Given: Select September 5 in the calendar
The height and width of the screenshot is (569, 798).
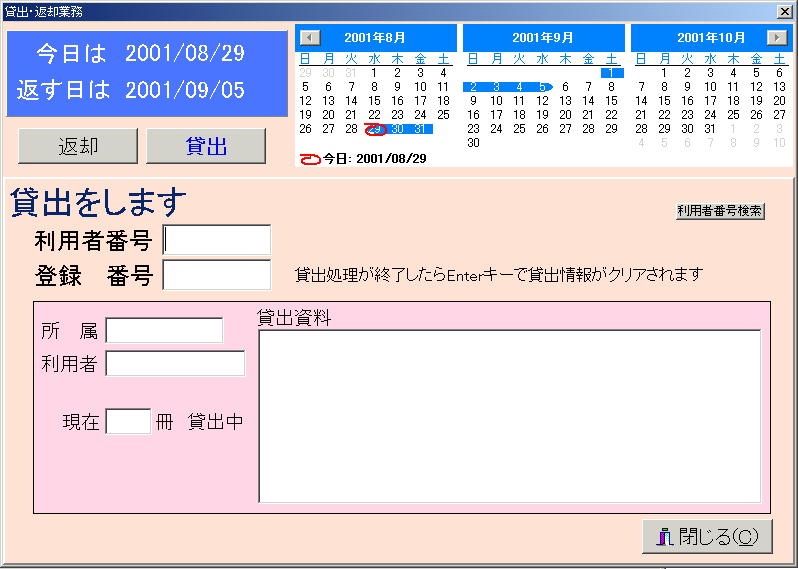Looking at the screenshot, I should pos(542,87).
